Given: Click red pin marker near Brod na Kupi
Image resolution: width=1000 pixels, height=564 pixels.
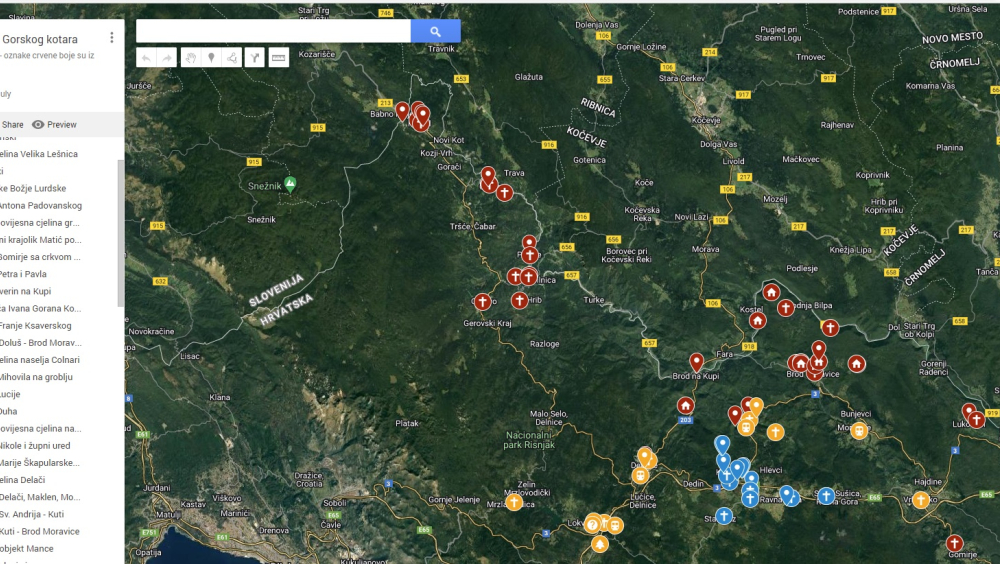Looking at the screenshot, I should point(696,361).
